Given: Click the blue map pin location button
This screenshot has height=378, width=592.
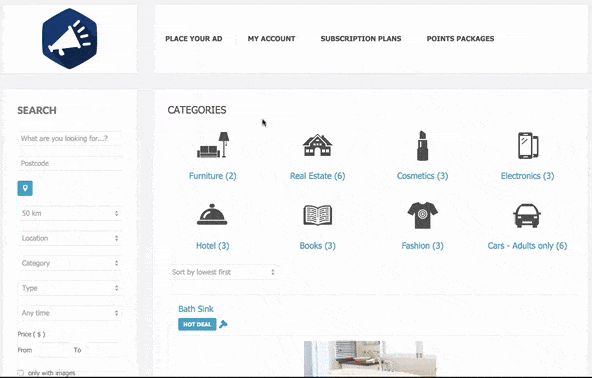Looking at the screenshot, I should coord(25,188).
